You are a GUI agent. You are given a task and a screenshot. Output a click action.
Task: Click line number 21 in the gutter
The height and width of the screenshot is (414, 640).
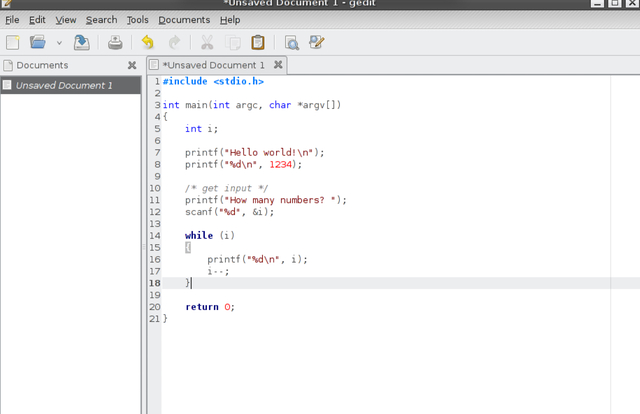155,318
